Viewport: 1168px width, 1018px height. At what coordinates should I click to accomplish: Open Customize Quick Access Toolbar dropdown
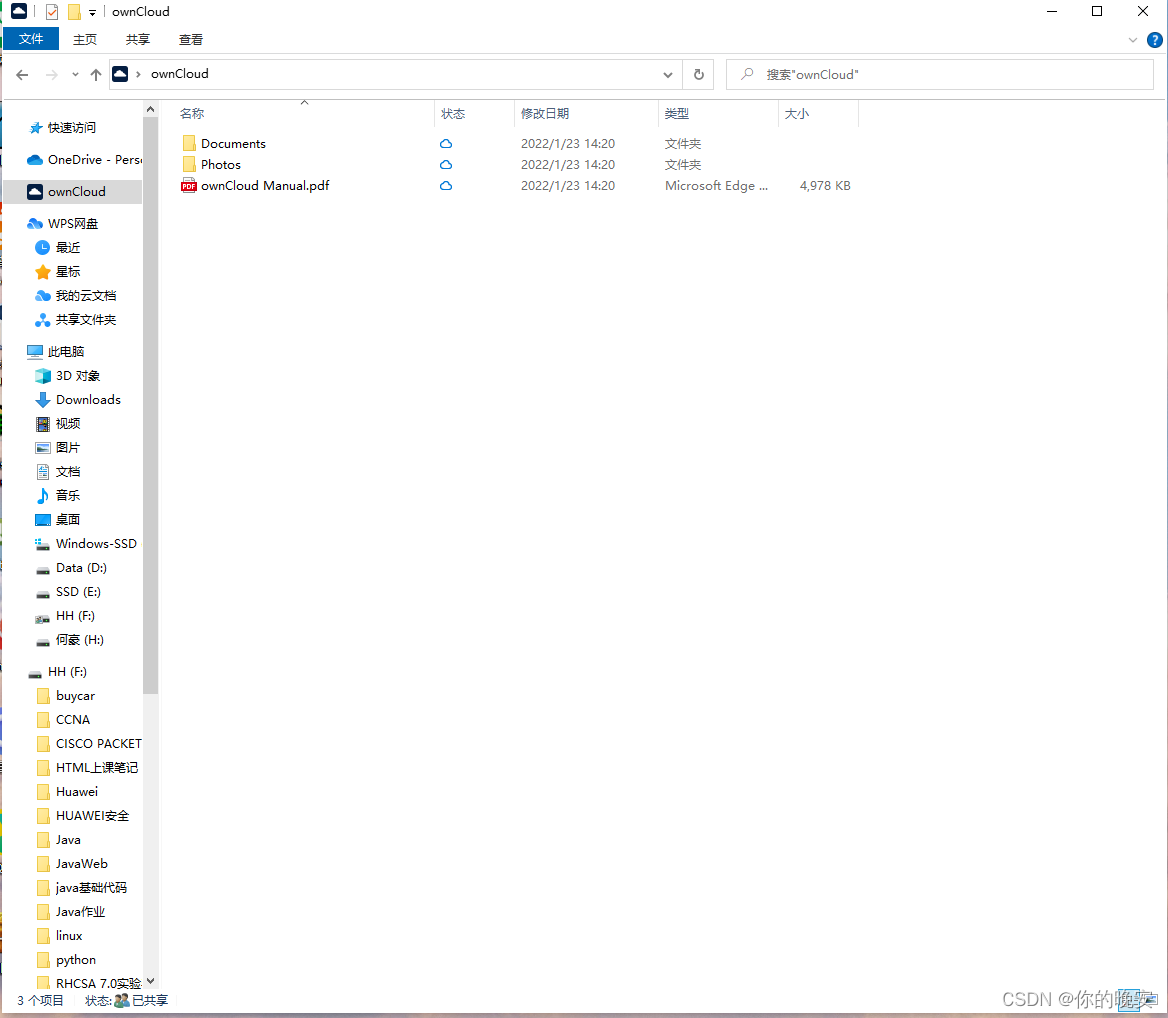[92, 13]
